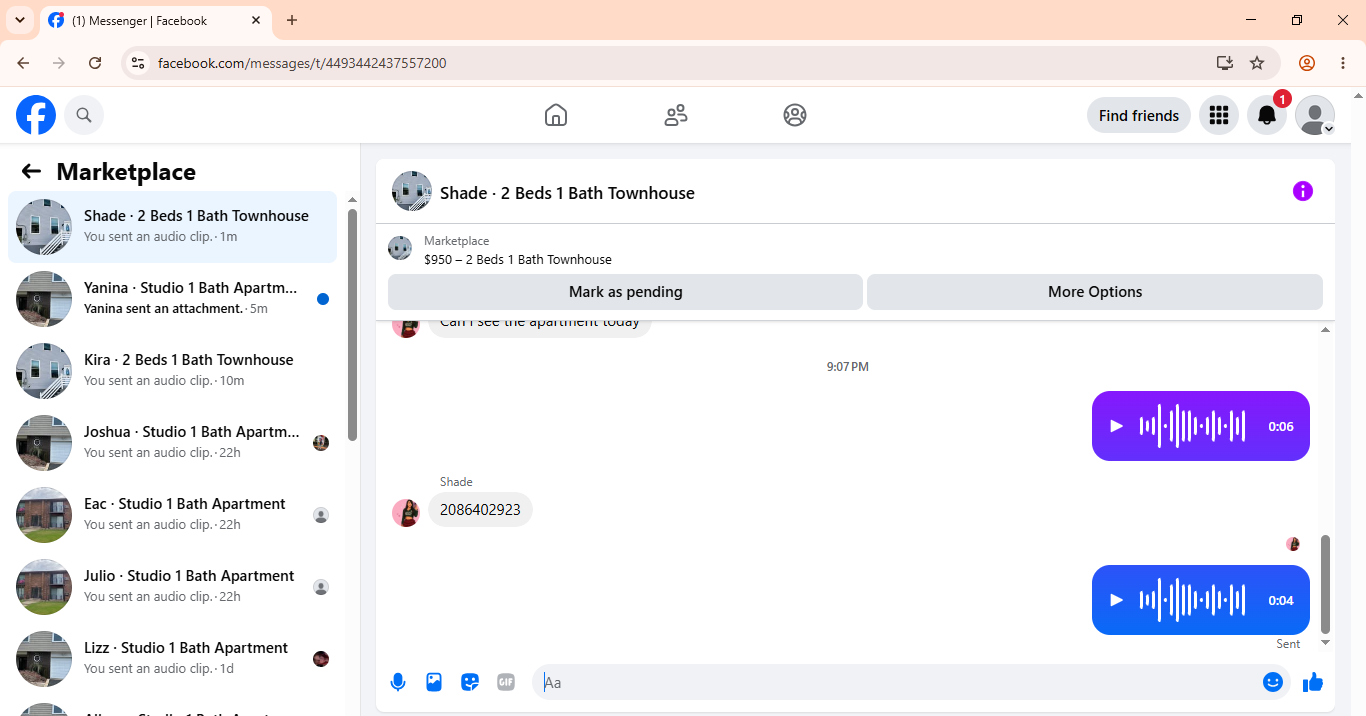Open the Facebook search icon
This screenshot has height=716, width=1366.
tap(84, 115)
